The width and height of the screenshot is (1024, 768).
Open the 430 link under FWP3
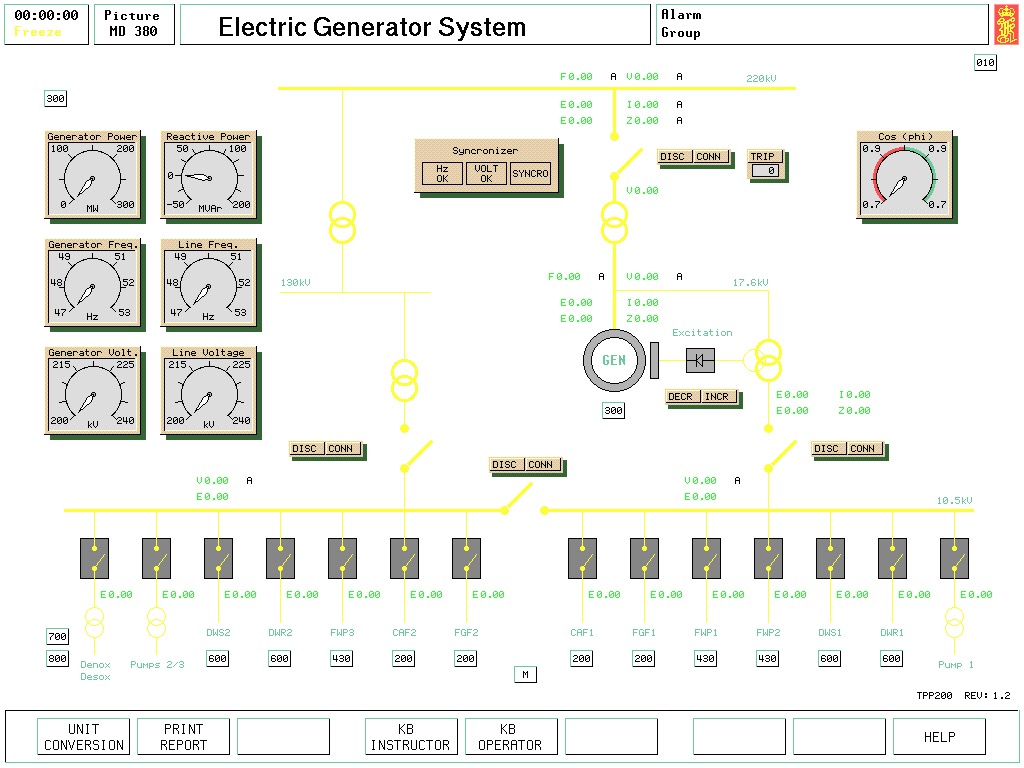(342, 658)
